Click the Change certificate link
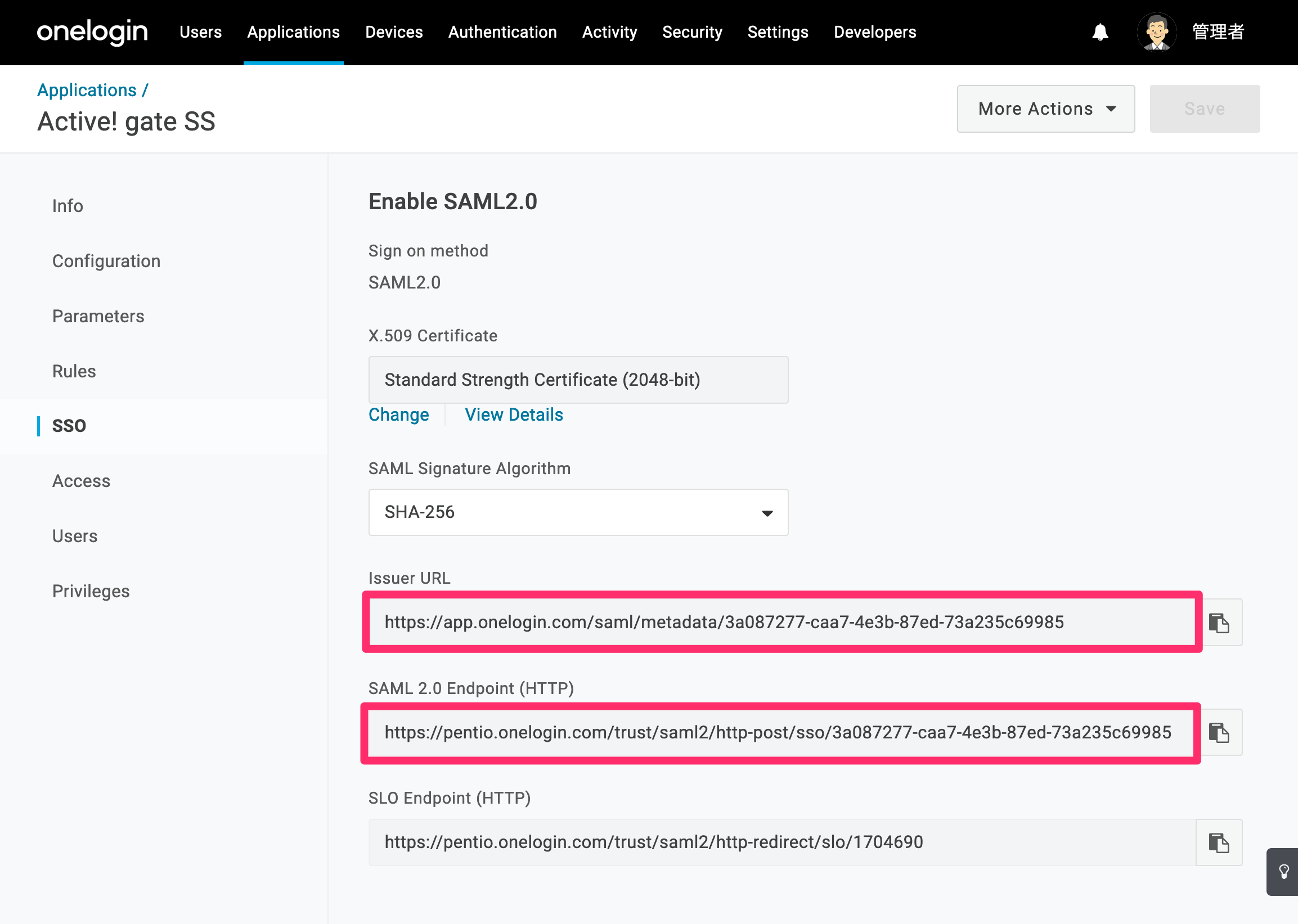Viewport: 1298px width, 924px height. point(399,415)
